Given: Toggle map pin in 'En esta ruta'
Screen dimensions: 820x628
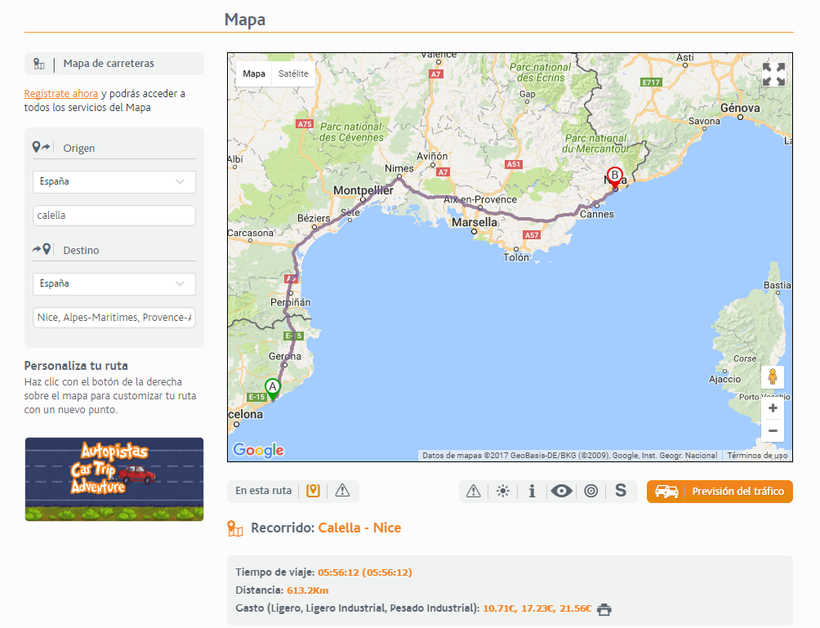Looking at the screenshot, I should tap(313, 491).
